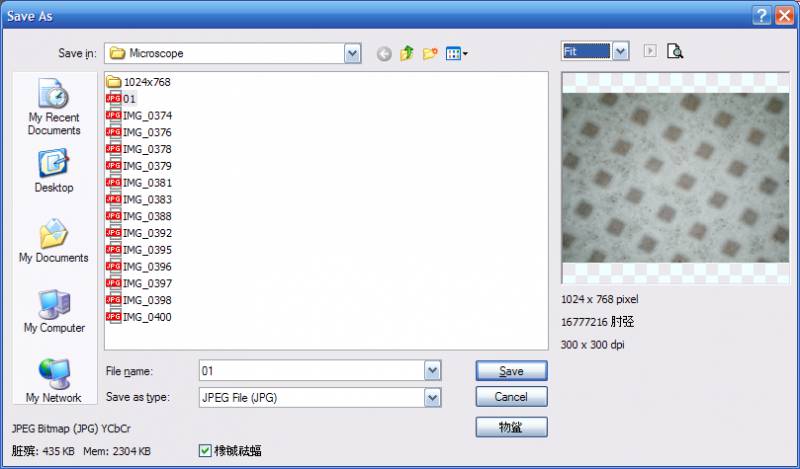Open My Documents in the sidebar

53,240
